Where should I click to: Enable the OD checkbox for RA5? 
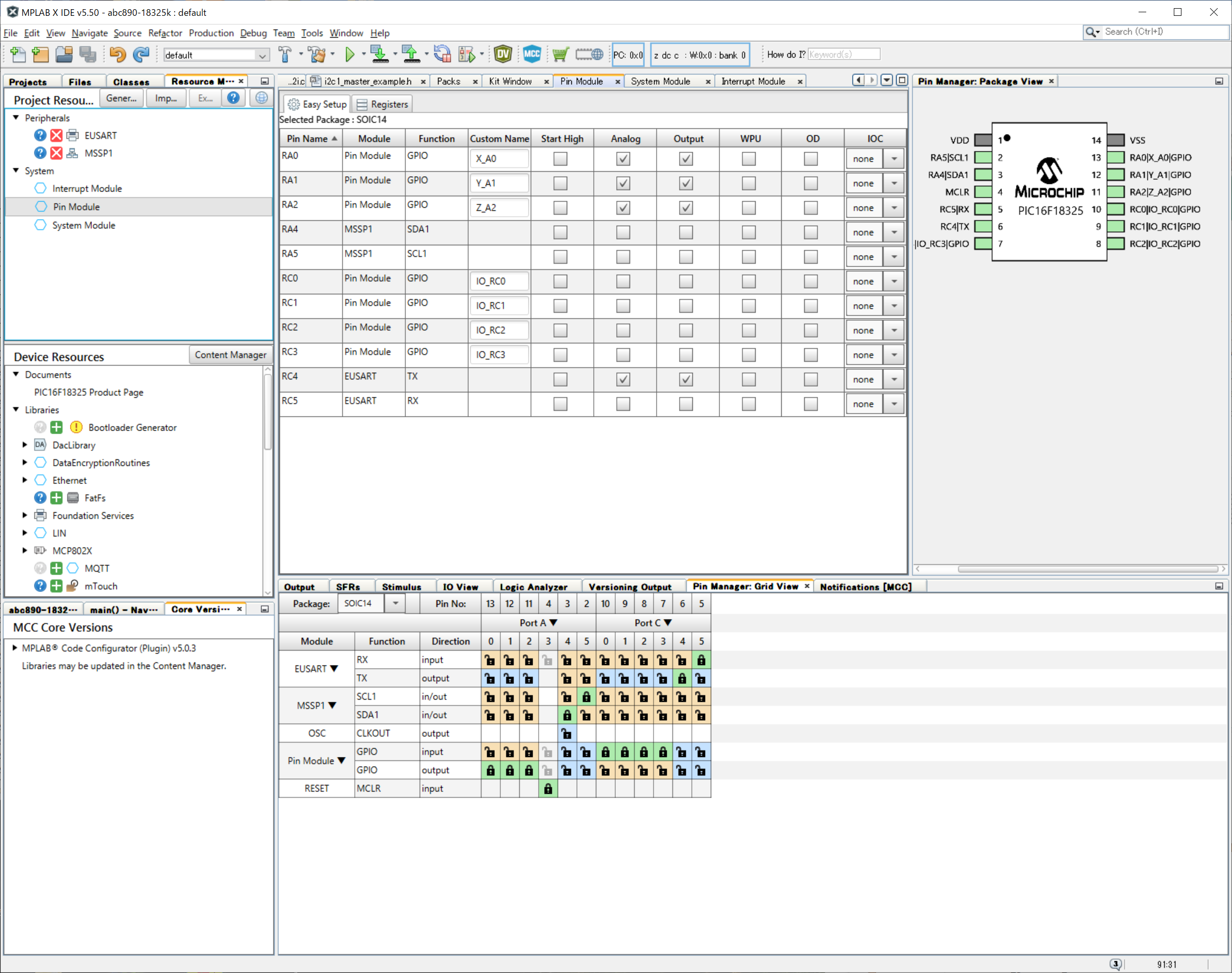pos(811,257)
